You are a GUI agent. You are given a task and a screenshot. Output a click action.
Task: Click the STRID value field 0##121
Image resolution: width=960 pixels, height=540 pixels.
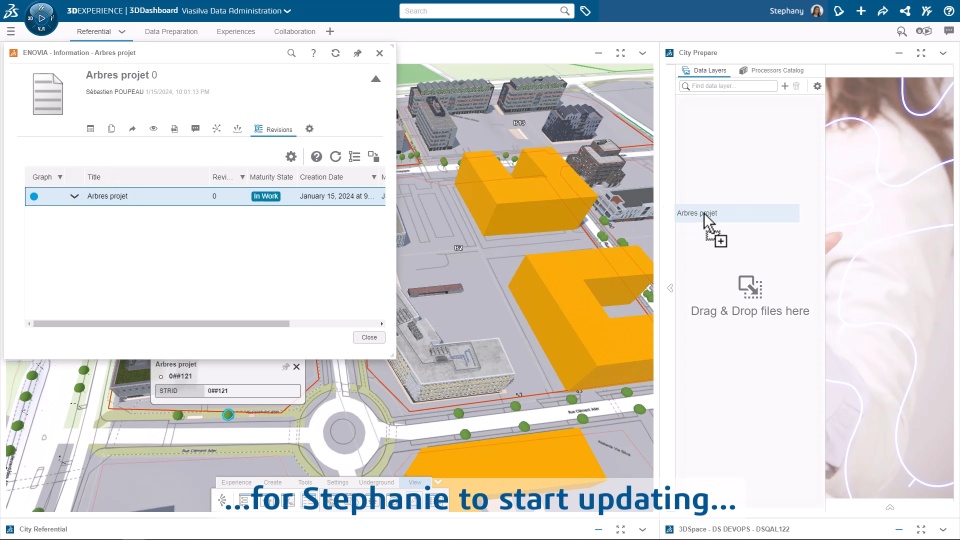tap(252, 391)
